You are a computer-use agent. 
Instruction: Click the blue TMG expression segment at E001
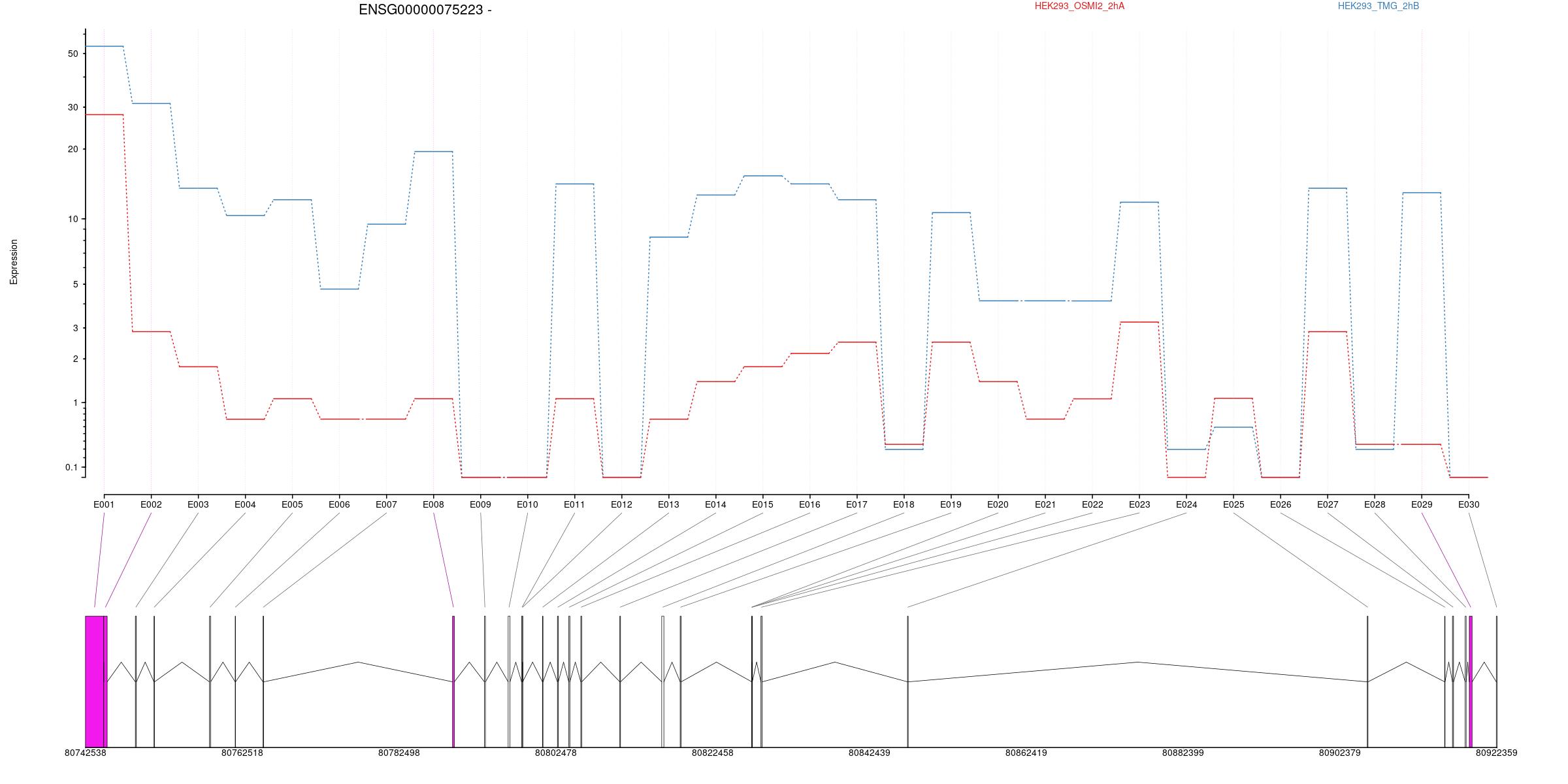[x=105, y=46]
